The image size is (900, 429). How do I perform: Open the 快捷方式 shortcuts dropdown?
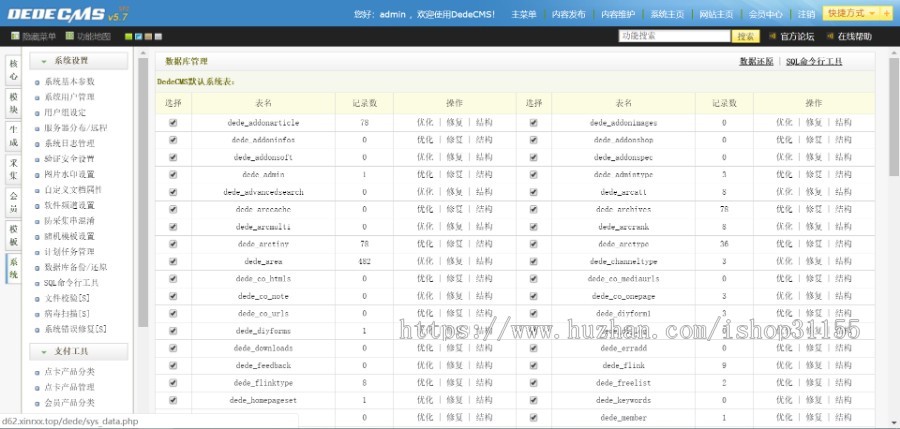pyautogui.click(x=851, y=13)
